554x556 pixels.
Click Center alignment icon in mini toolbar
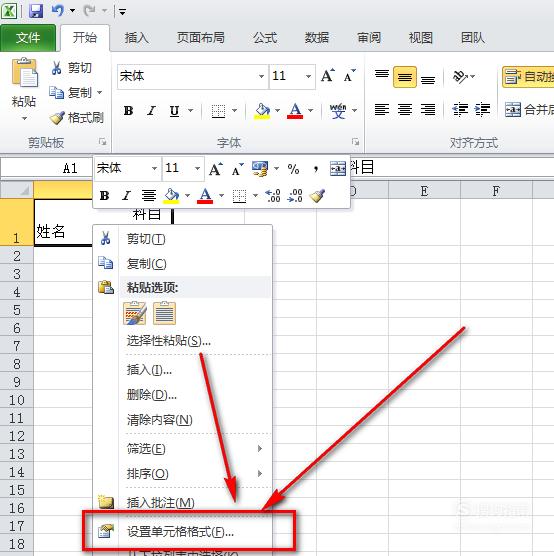click(149, 195)
